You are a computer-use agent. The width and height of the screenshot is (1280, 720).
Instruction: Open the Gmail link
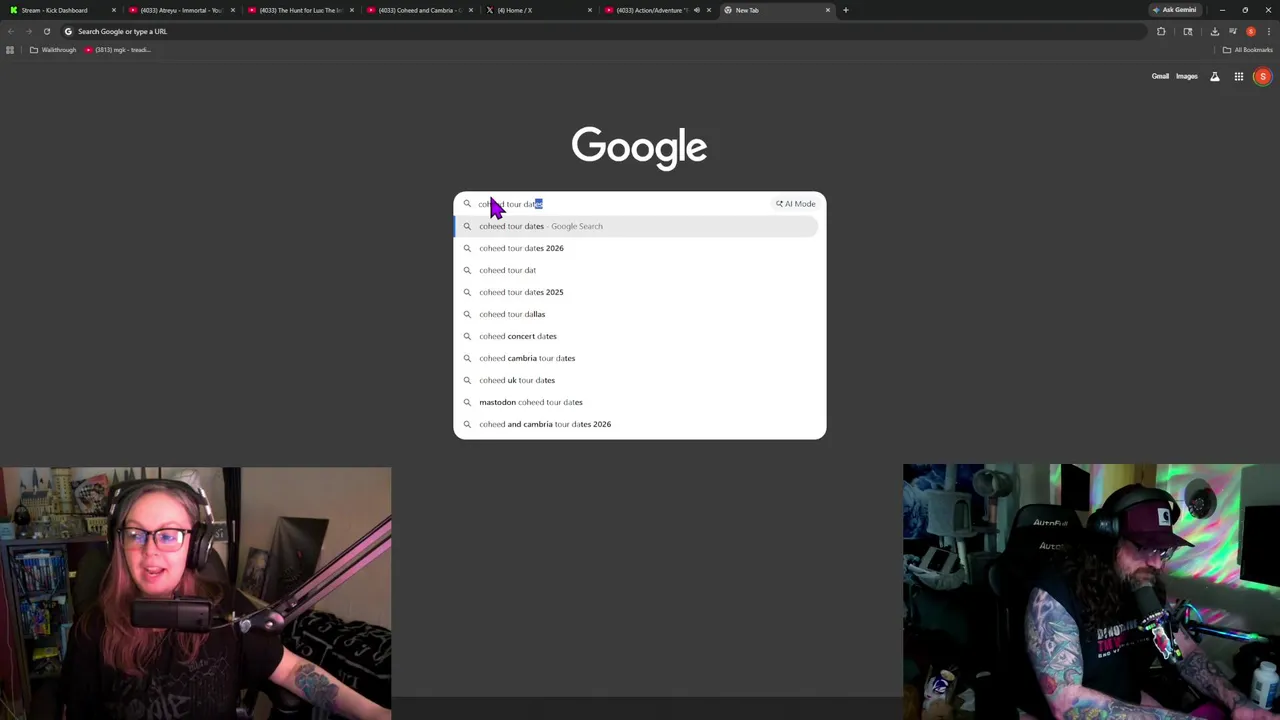pyautogui.click(x=1160, y=76)
